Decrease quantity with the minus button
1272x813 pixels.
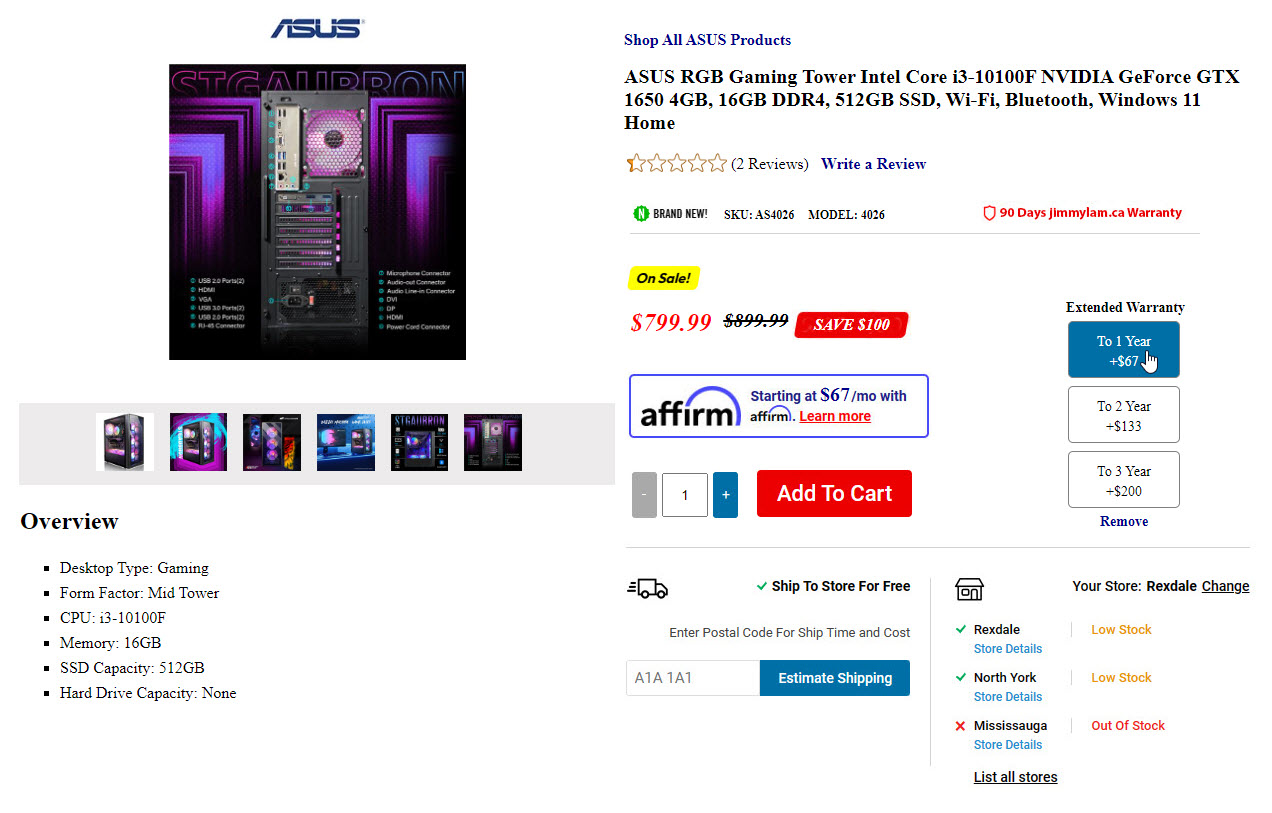click(x=644, y=495)
